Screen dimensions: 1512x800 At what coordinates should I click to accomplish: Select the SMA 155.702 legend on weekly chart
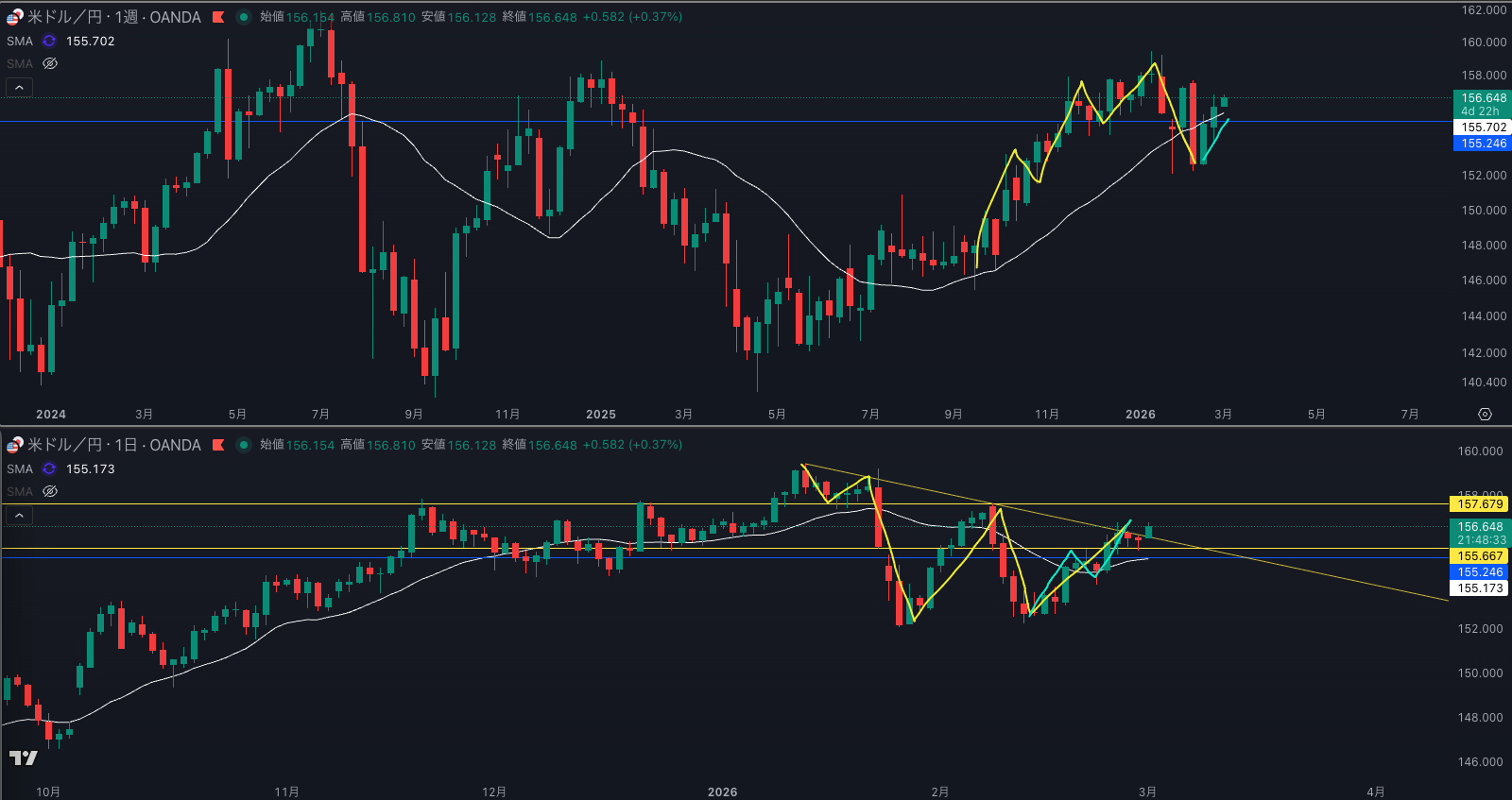(90, 42)
